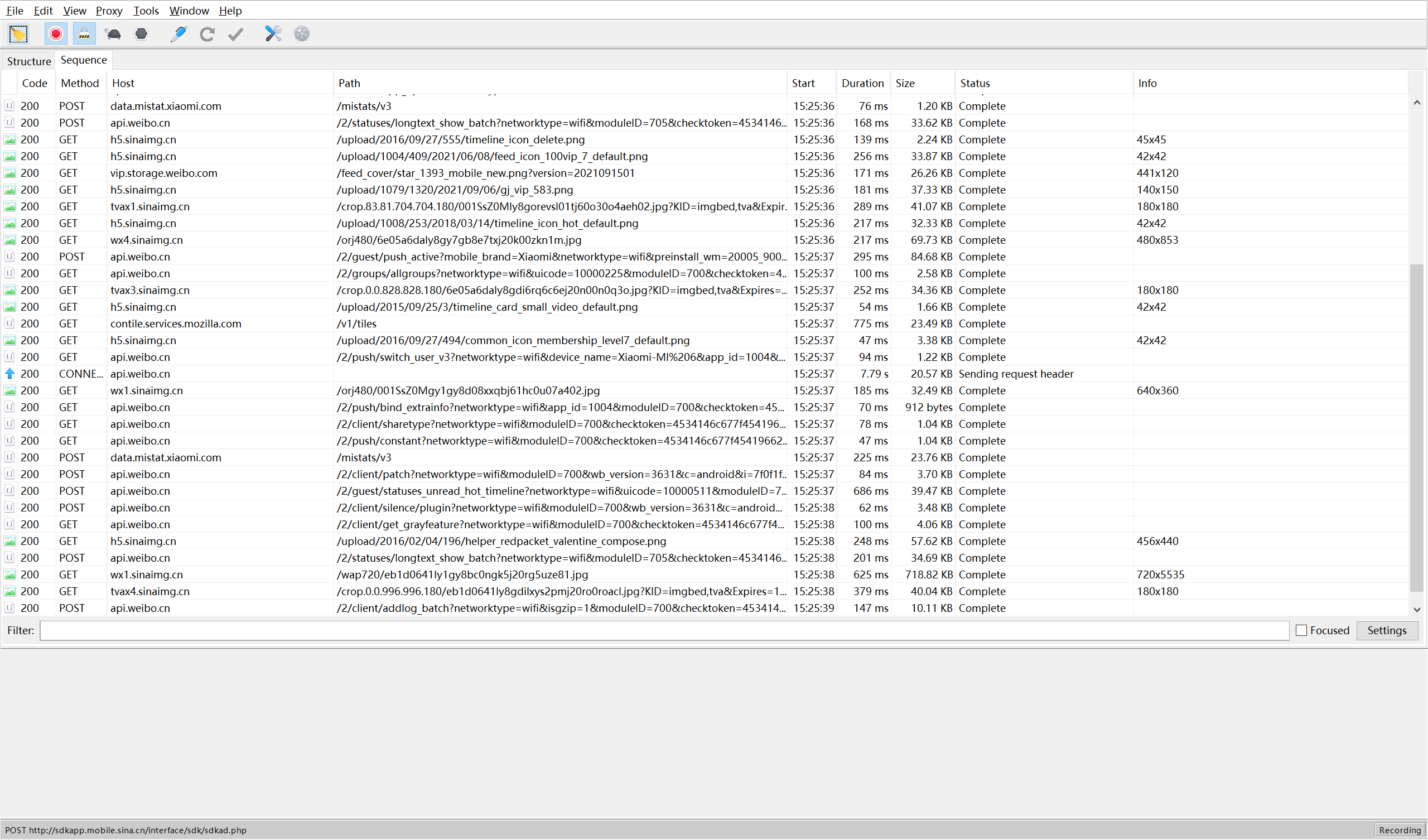This screenshot has height=840, width=1428.
Task: Click scrollbar down arrow in request list
Action: (1417, 610)
